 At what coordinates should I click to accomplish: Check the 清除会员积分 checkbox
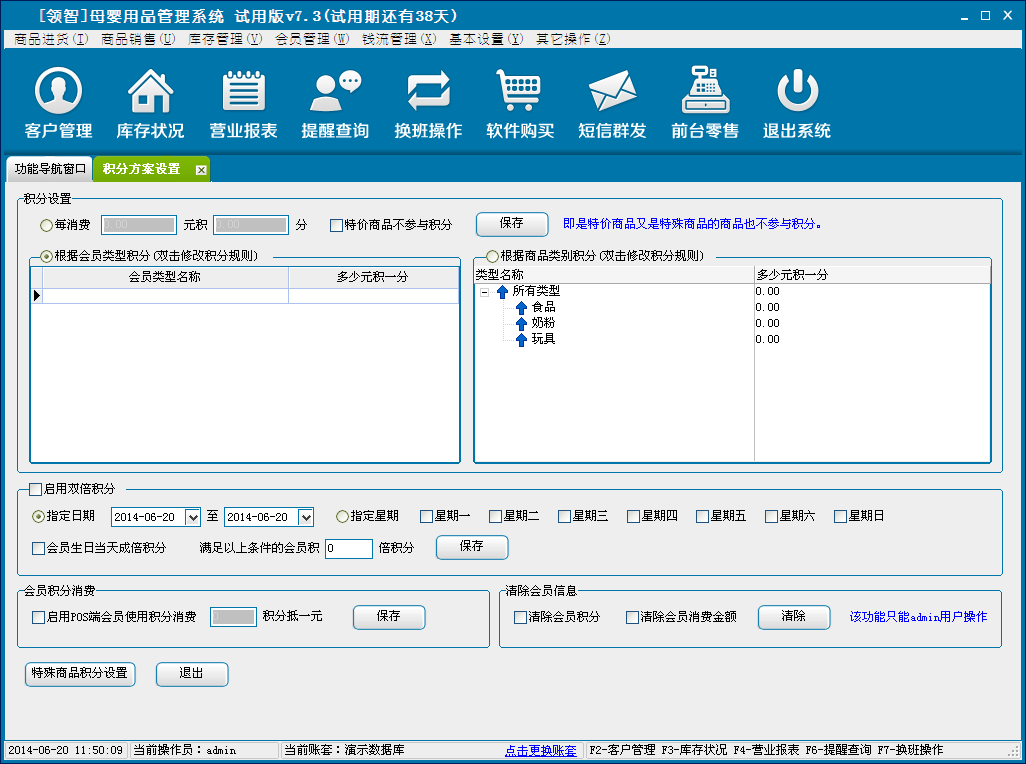[x=520, y=617]
